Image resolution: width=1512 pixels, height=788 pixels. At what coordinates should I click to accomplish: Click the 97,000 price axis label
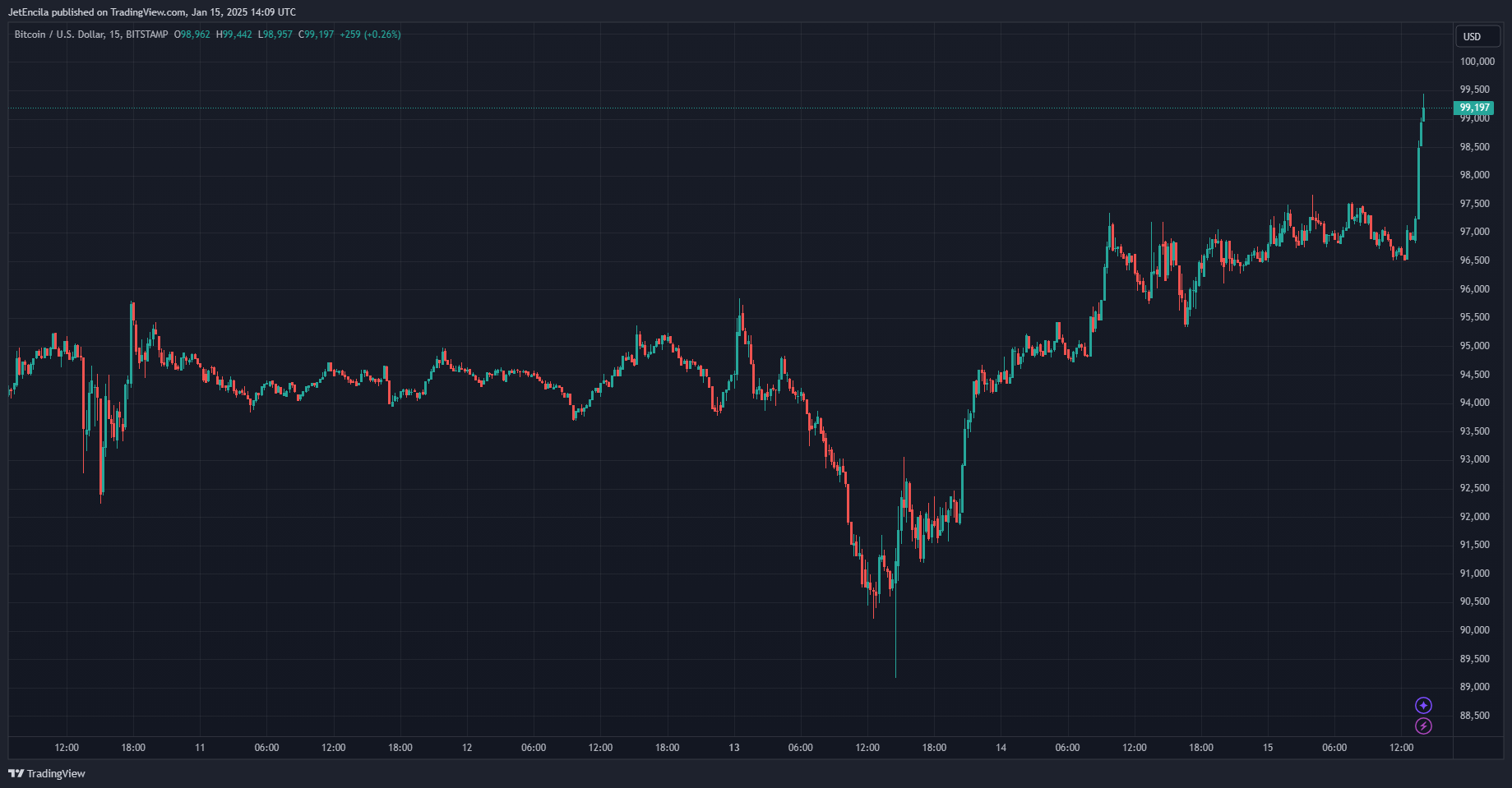(1474, 232)
